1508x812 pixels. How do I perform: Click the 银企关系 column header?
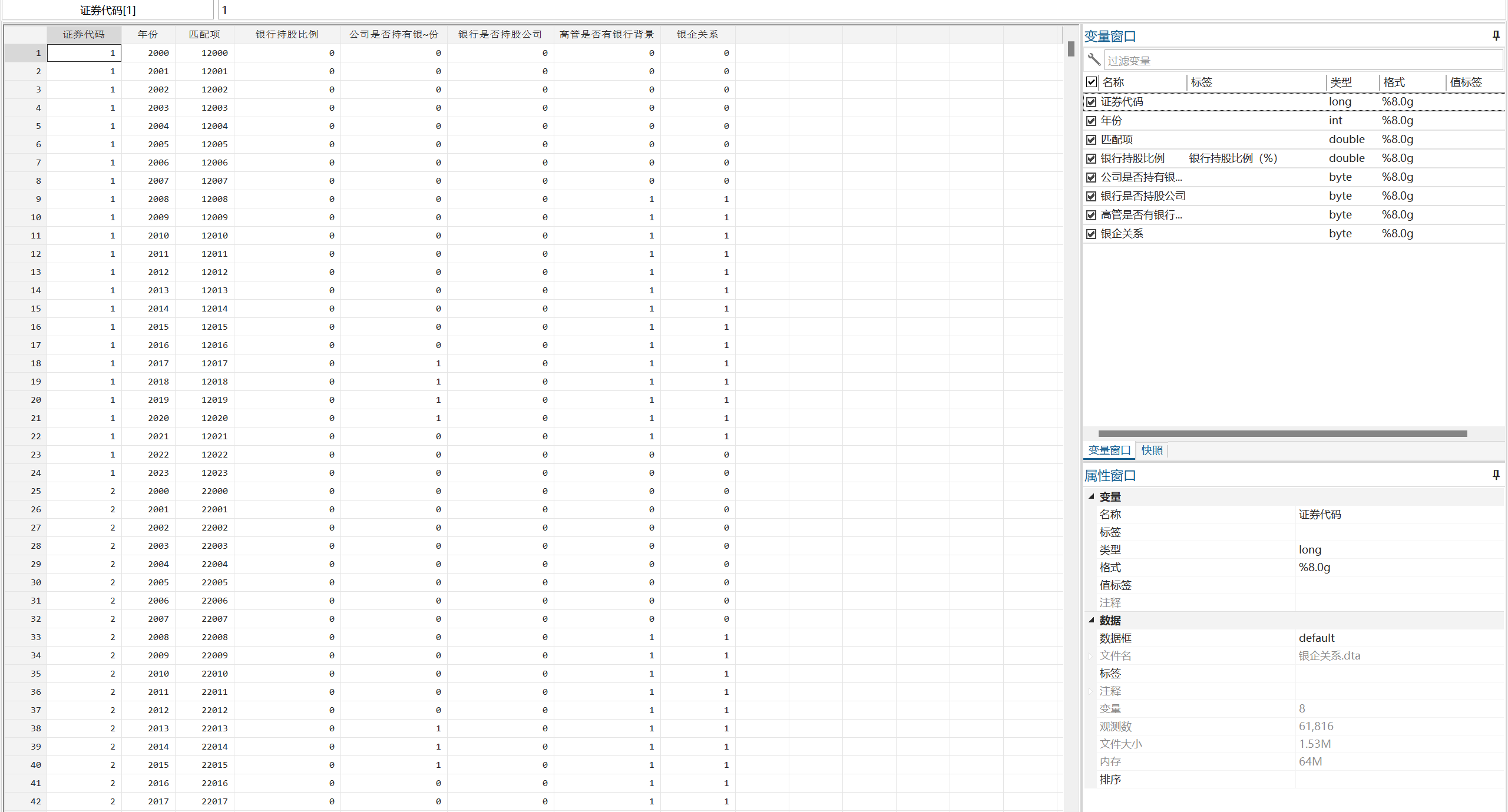697,34
